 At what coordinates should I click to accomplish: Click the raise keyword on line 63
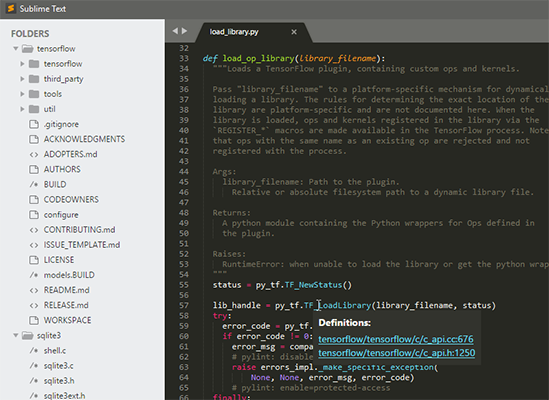point(244,367)
